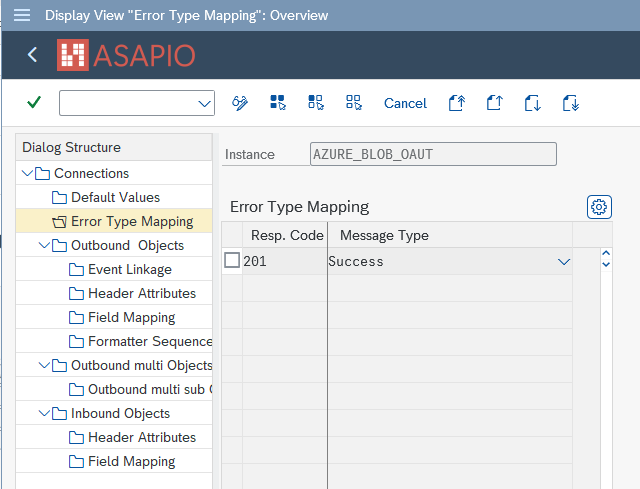This screenshot has height=489, width=640.
Task: Go to next page icon
Action: click(x=533, y=103)
